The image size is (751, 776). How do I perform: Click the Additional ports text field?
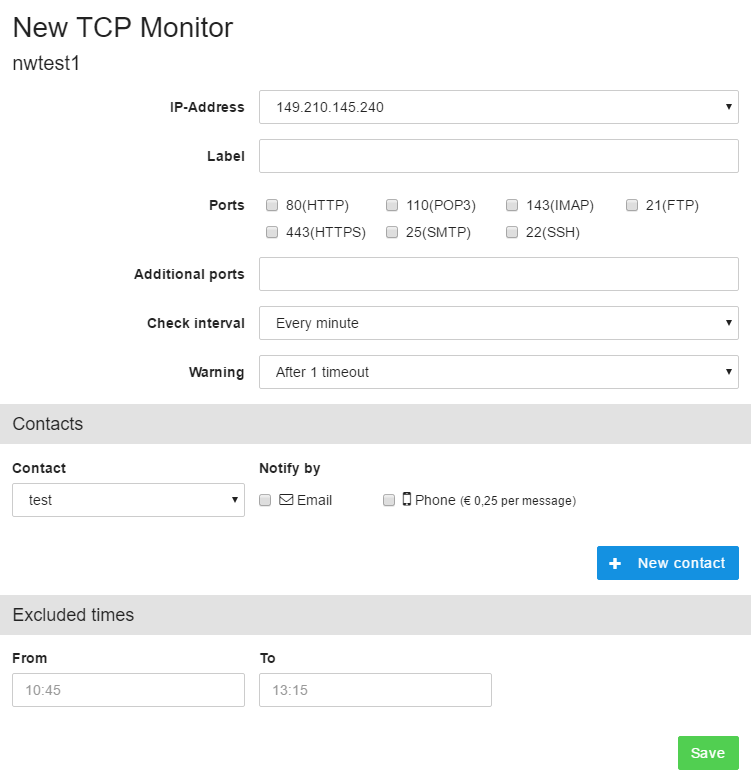pos(499,274)
